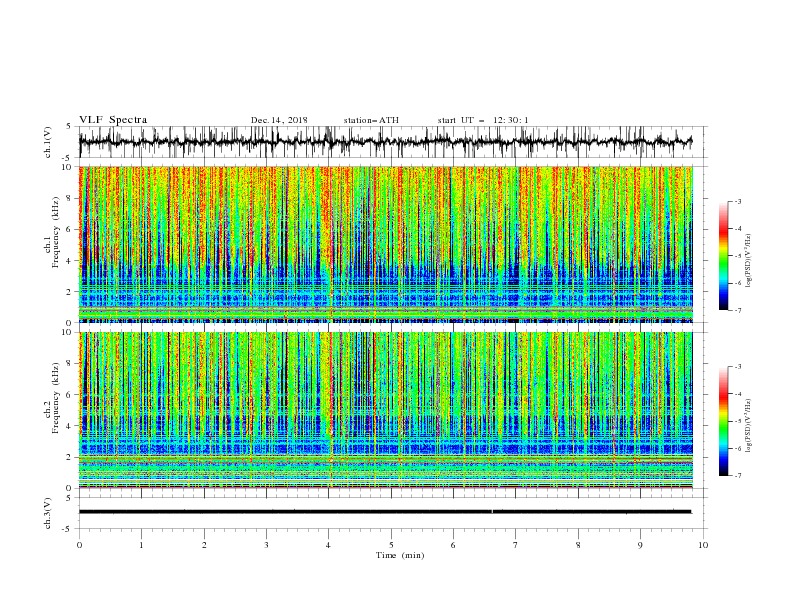Click the "10" kHz tick on ch.2 spectrogram

pyautogui.click(x=67, y=332)
